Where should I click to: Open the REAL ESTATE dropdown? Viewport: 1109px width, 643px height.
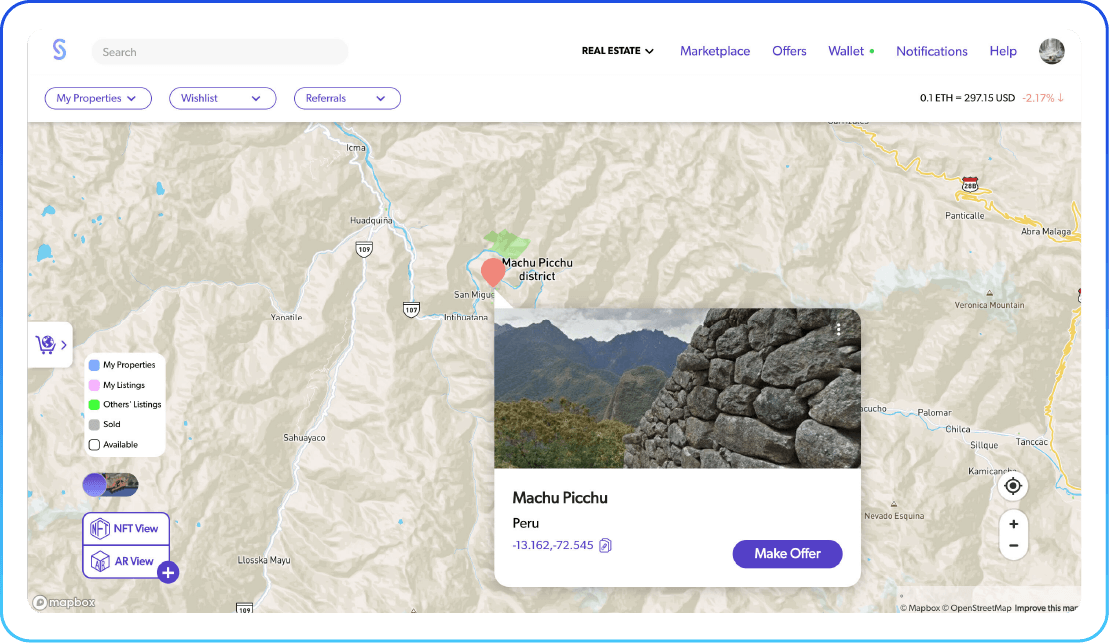click(617, 51)
